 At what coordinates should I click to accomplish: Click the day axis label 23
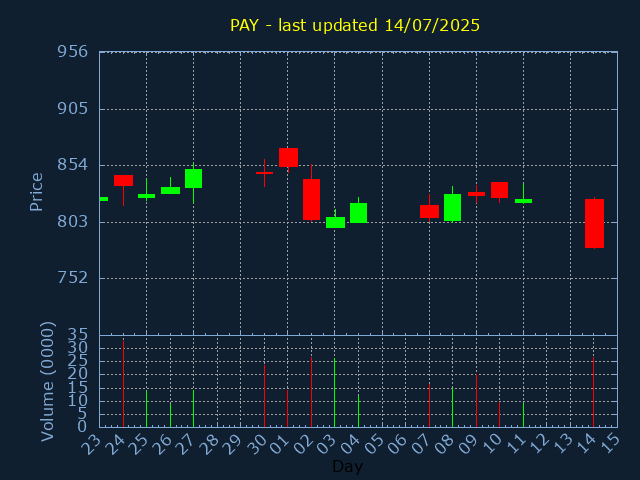(x=91, y=444)
